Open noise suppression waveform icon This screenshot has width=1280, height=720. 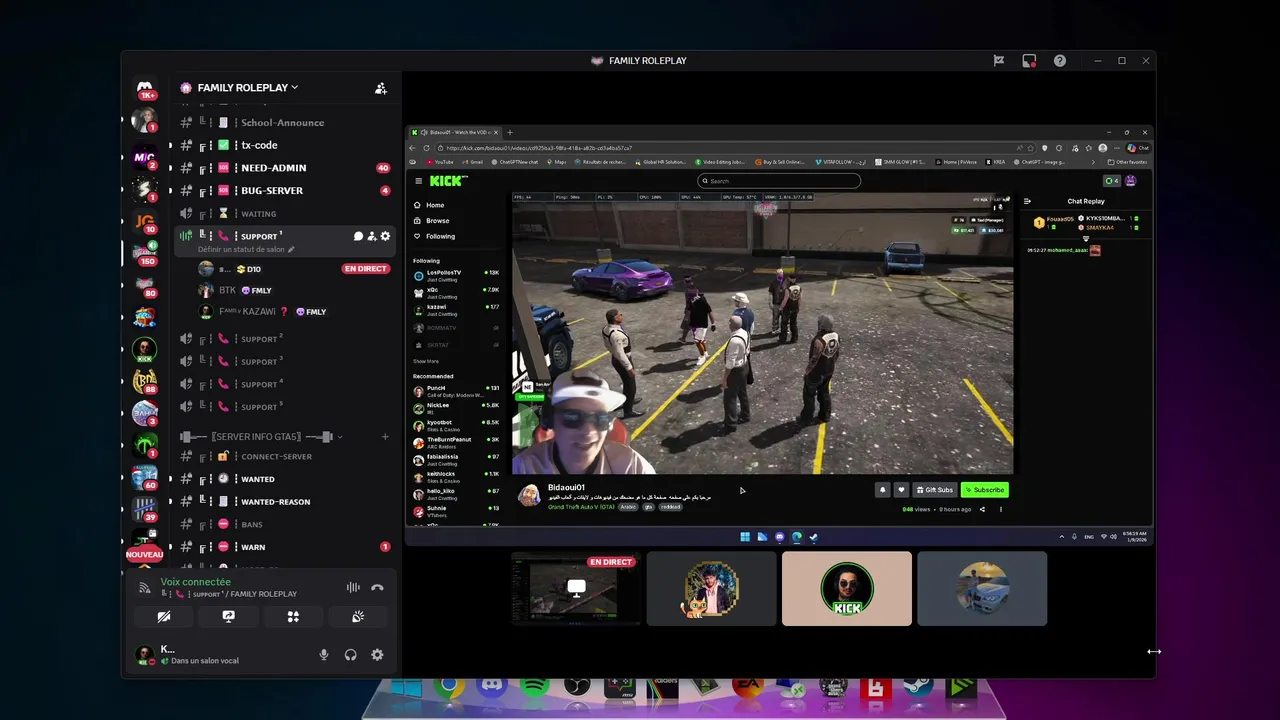[x=353, y=588]
